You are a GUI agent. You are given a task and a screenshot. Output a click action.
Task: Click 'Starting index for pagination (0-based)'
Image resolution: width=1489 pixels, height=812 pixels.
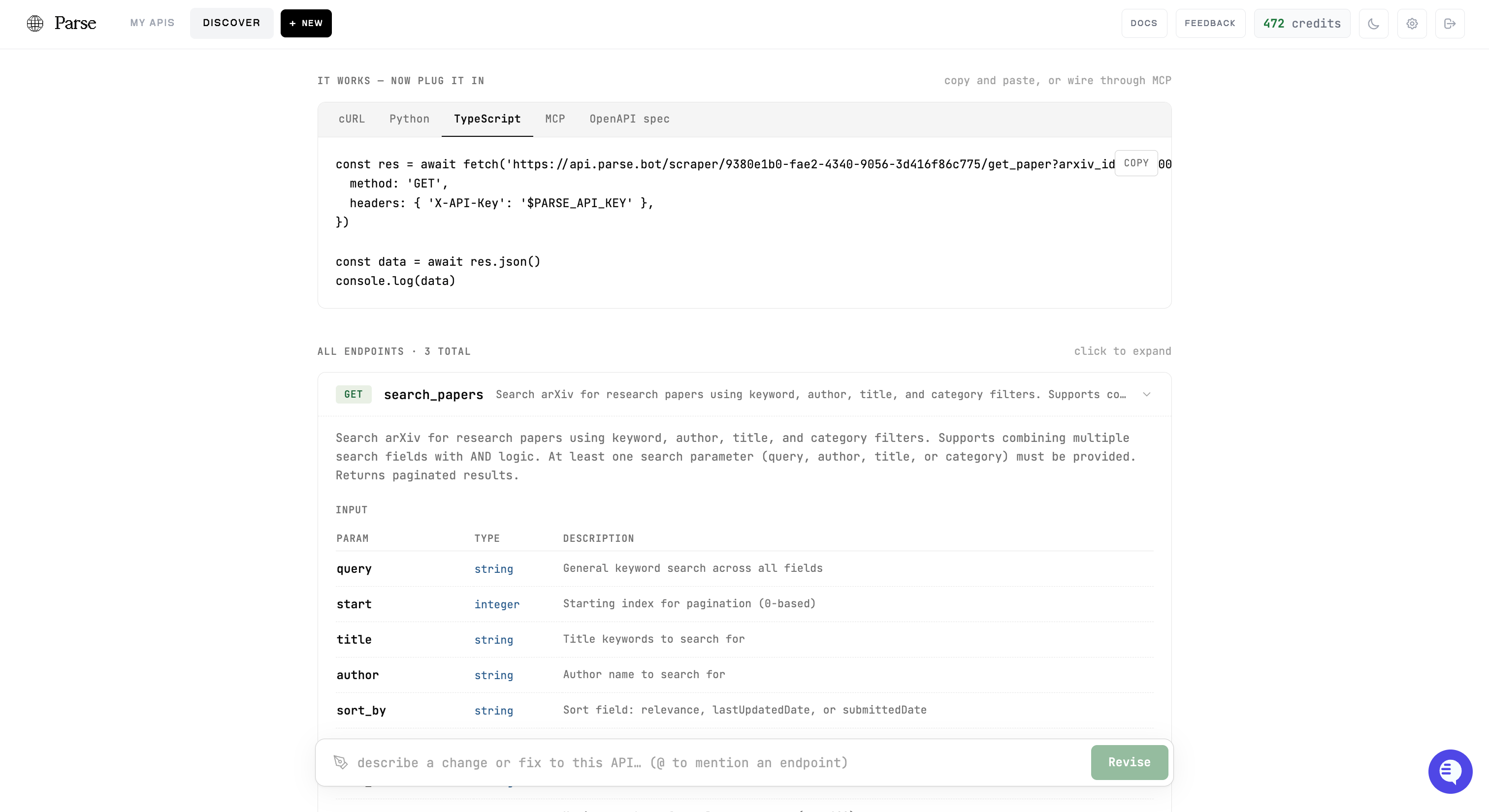(x=689, y=603)
